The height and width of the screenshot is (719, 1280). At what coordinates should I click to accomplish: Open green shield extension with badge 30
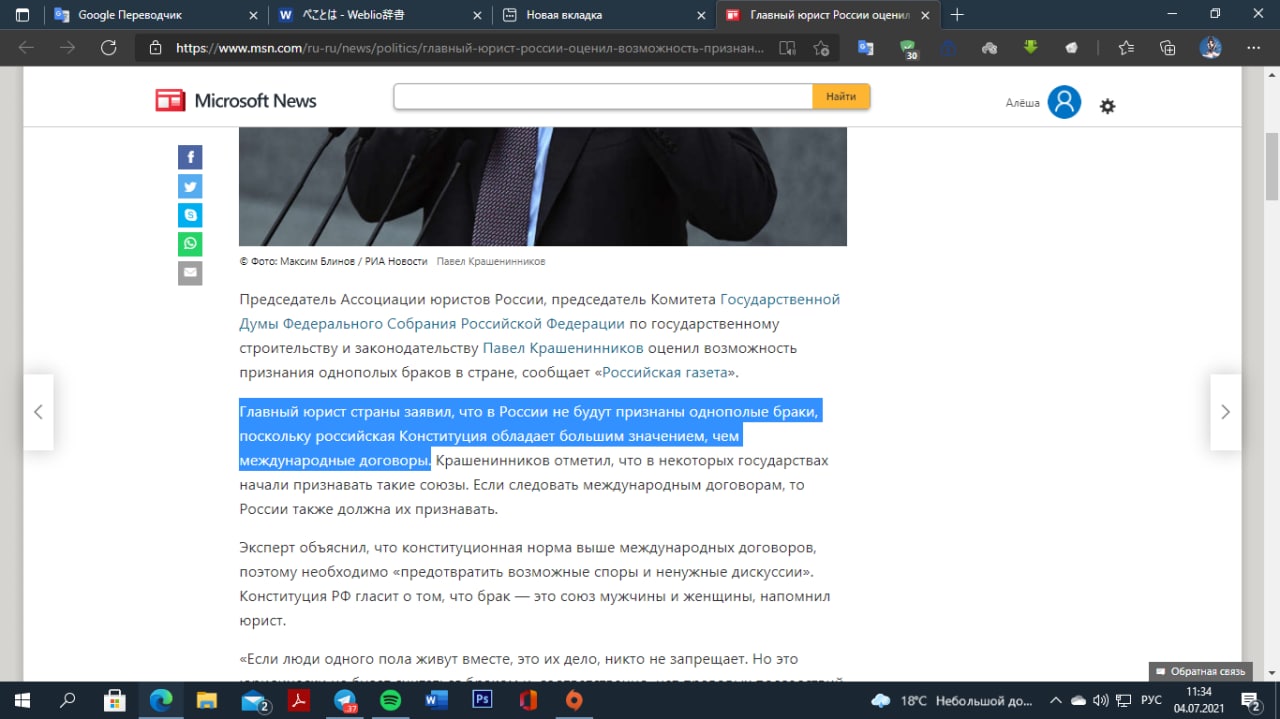[x=908, y=48]
